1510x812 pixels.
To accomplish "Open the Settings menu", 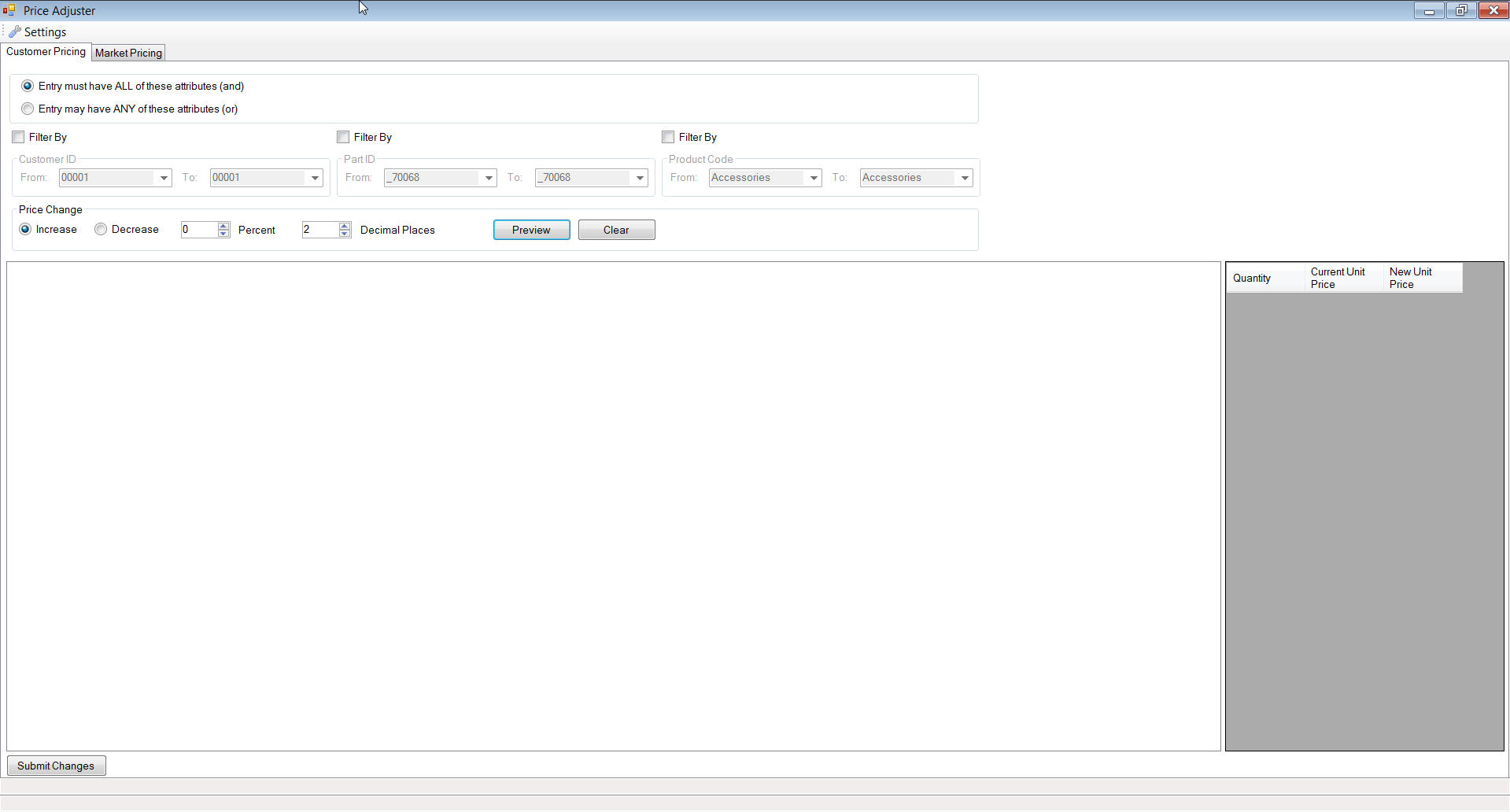I will [38, 32].
